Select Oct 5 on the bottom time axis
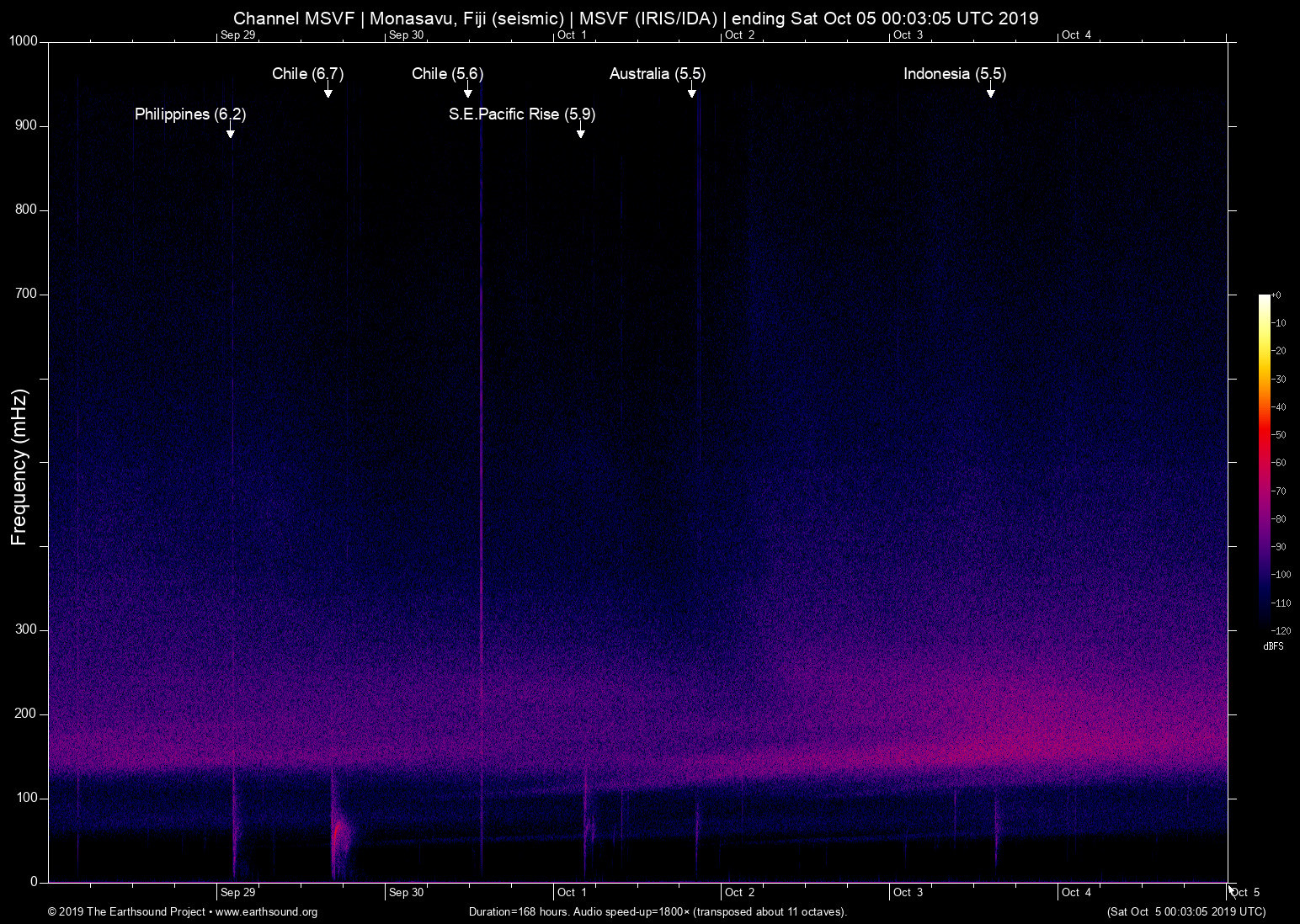This screenshot has width=1300, height=924. click(1245, 893)
